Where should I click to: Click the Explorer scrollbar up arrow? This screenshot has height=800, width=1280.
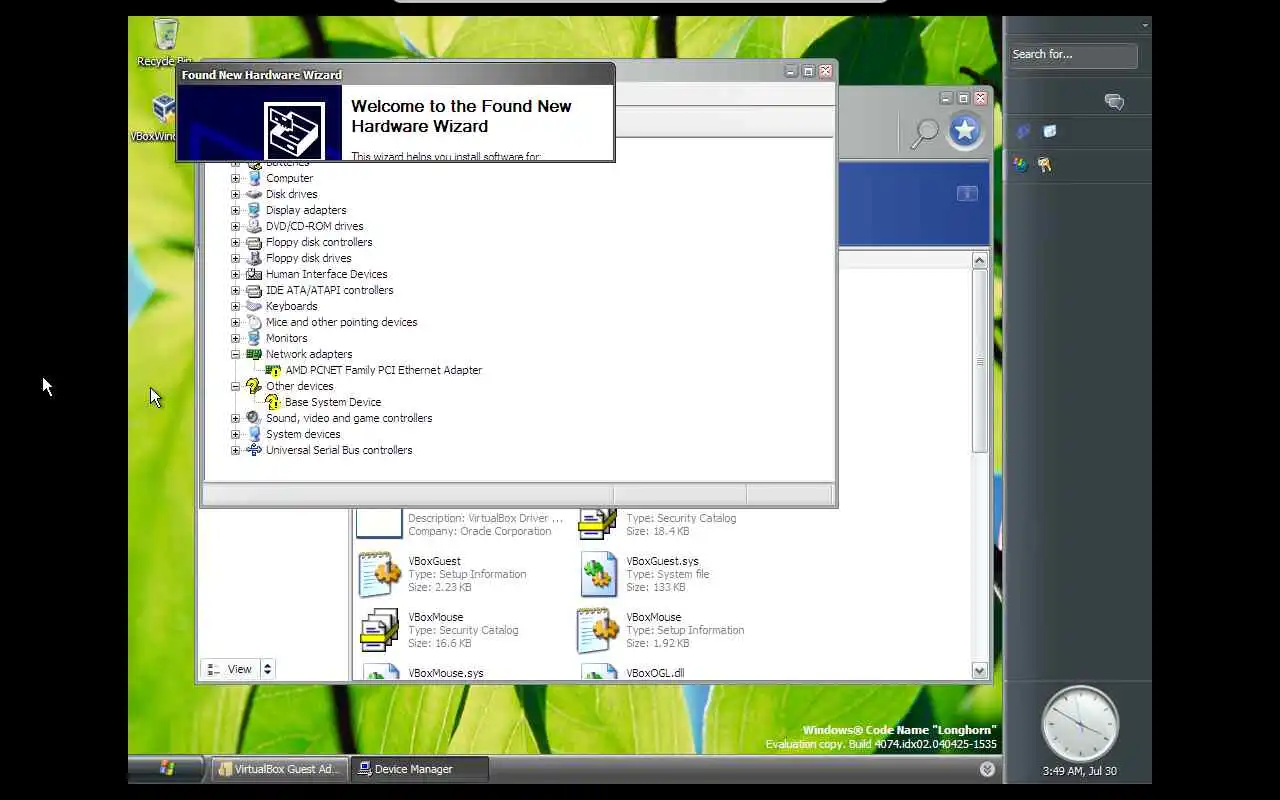point(979,260)
